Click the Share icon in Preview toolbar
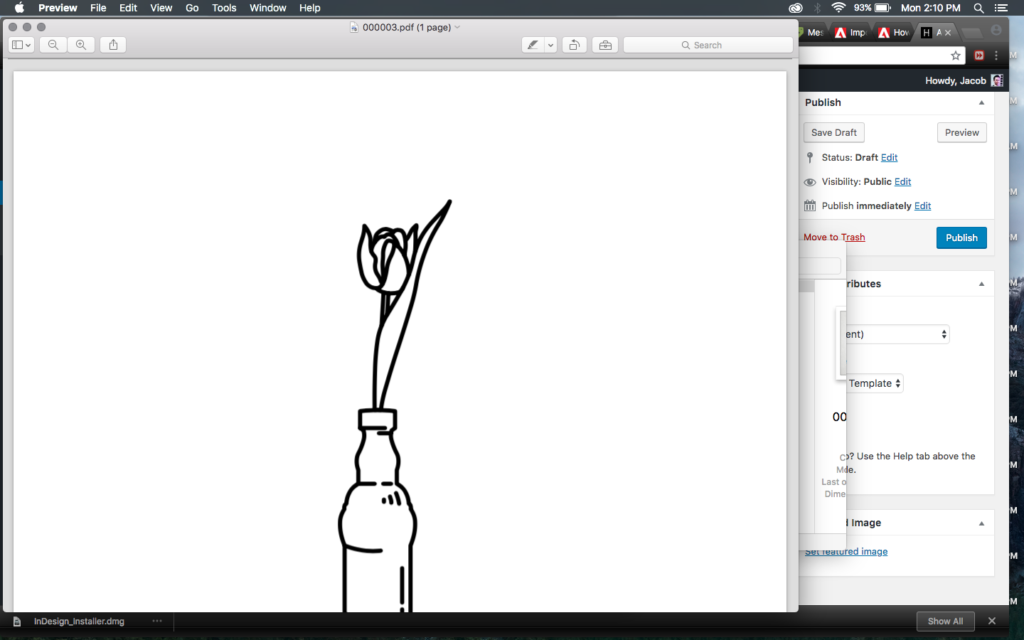Image resolution: width=1024 pixels, height=640 pixels. pos(113,45)
